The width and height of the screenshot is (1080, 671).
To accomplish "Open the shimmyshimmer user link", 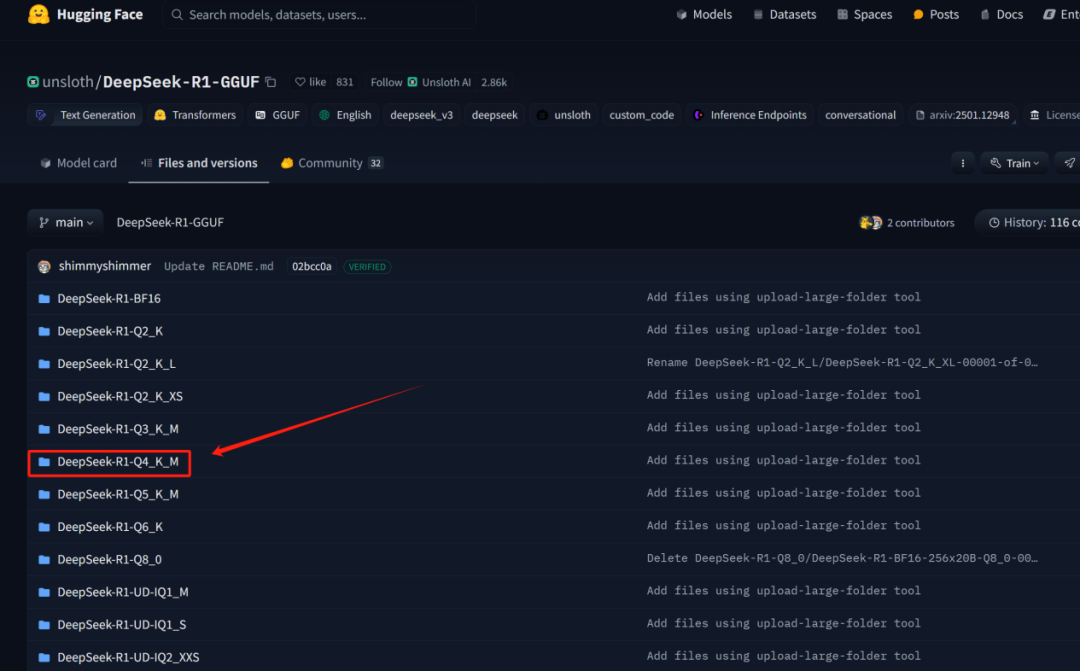I will click(105, 266).
